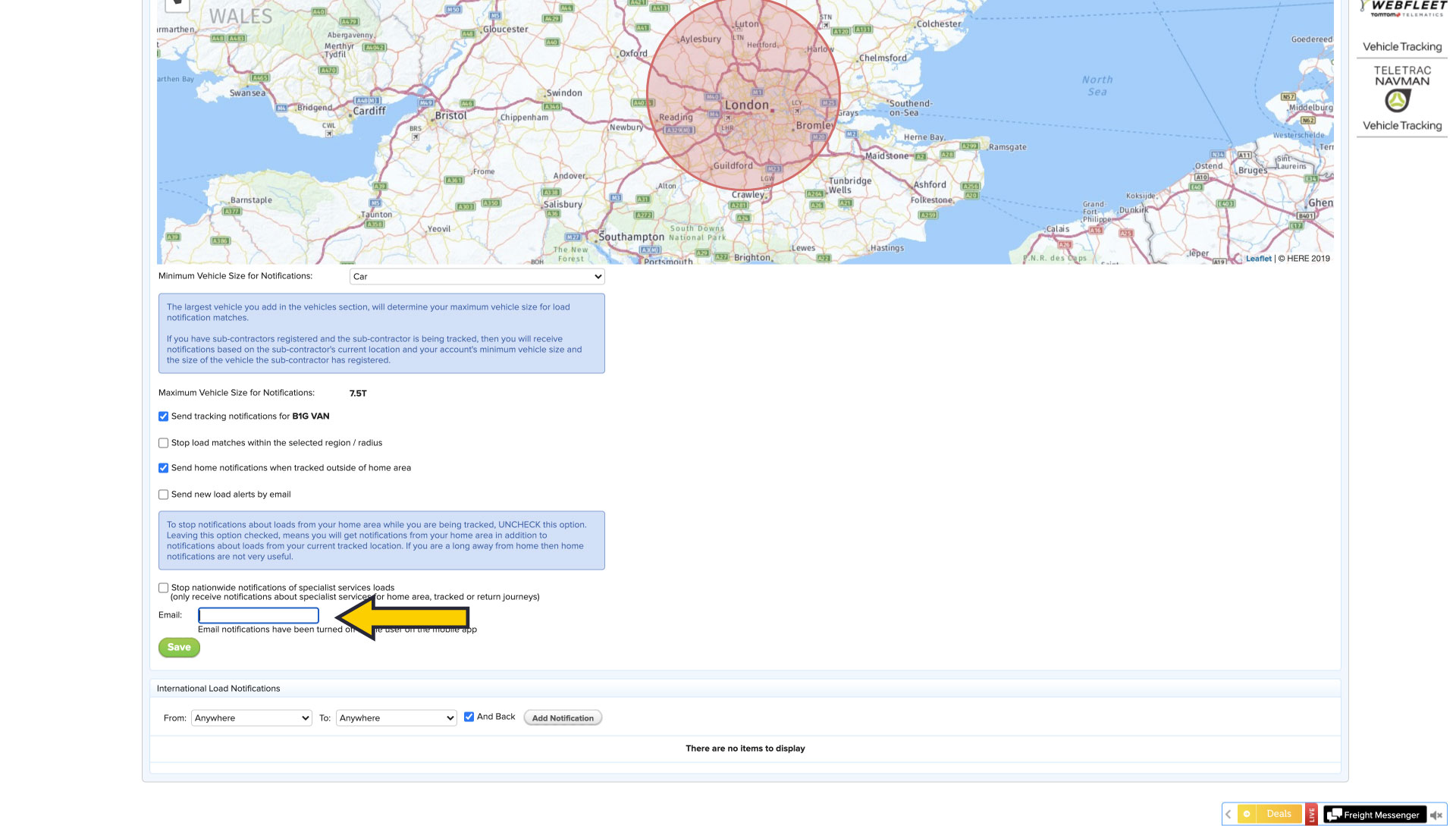Screen dimensions: 1456x826
Task: Open Freight Messenger chat
Action: point(1374,815)
